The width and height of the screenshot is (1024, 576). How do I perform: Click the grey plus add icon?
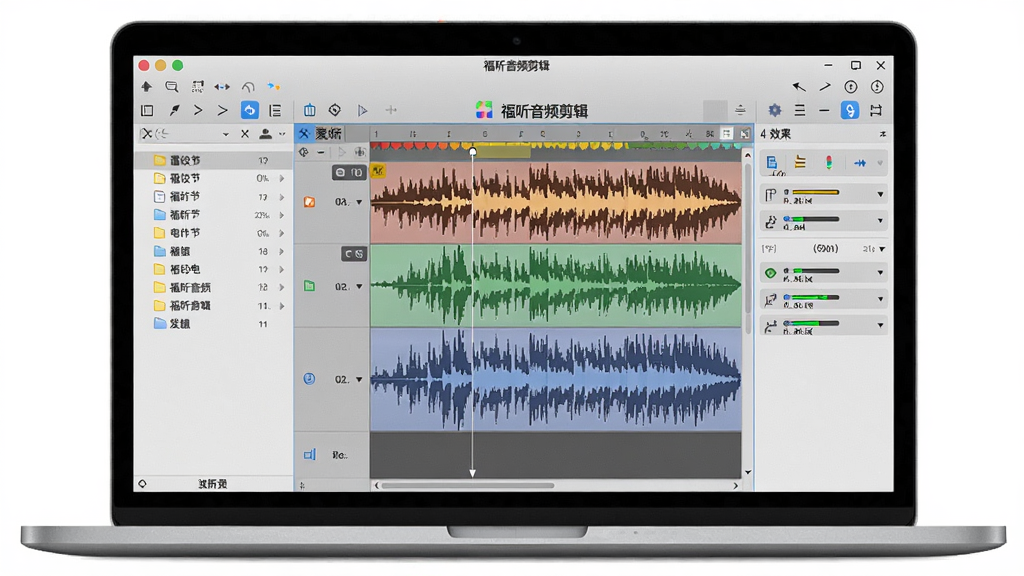click(391, 110)
